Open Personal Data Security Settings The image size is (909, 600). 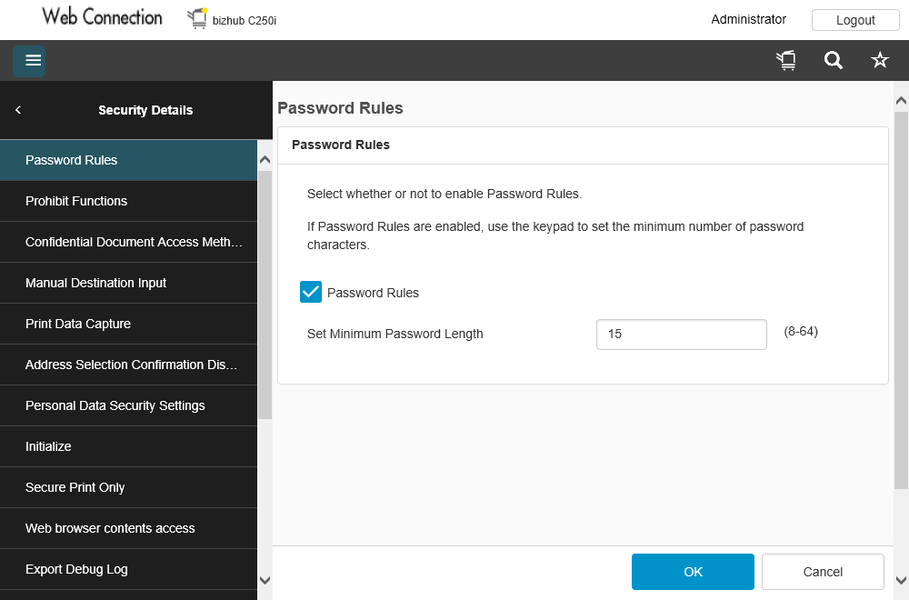click(115, 406)
